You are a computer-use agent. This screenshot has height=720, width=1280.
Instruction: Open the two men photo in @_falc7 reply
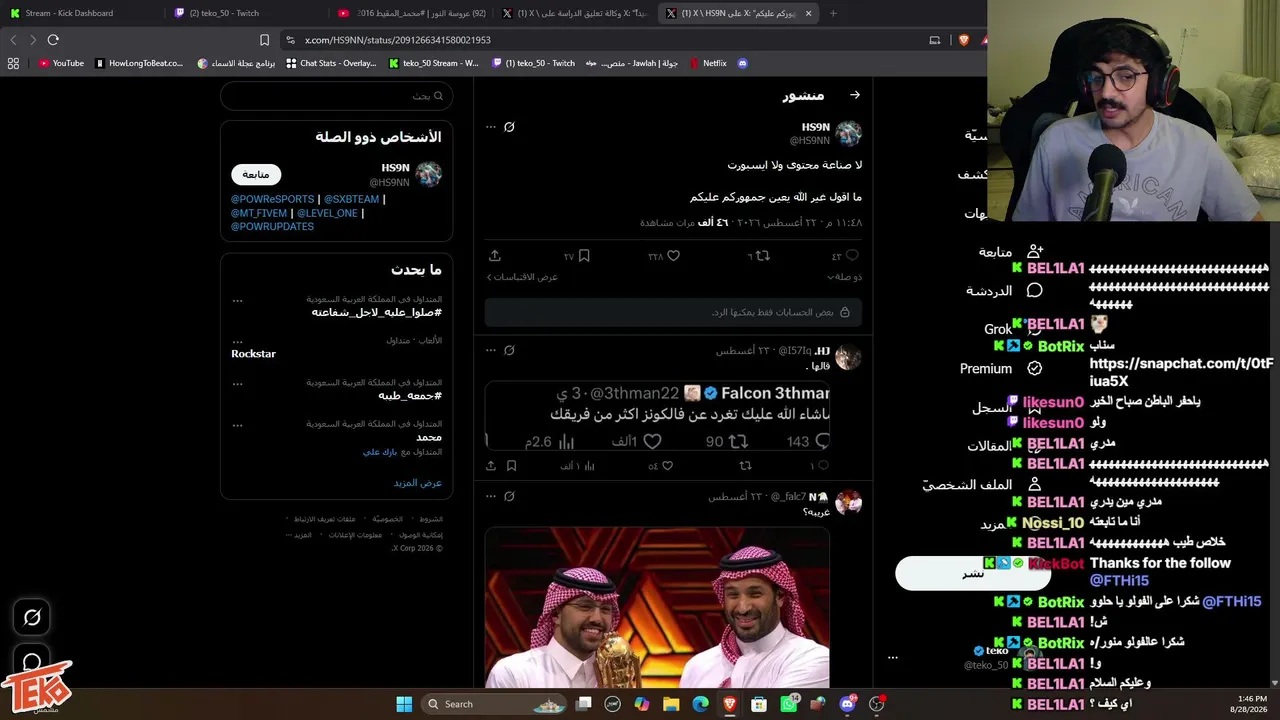[657, 607]
